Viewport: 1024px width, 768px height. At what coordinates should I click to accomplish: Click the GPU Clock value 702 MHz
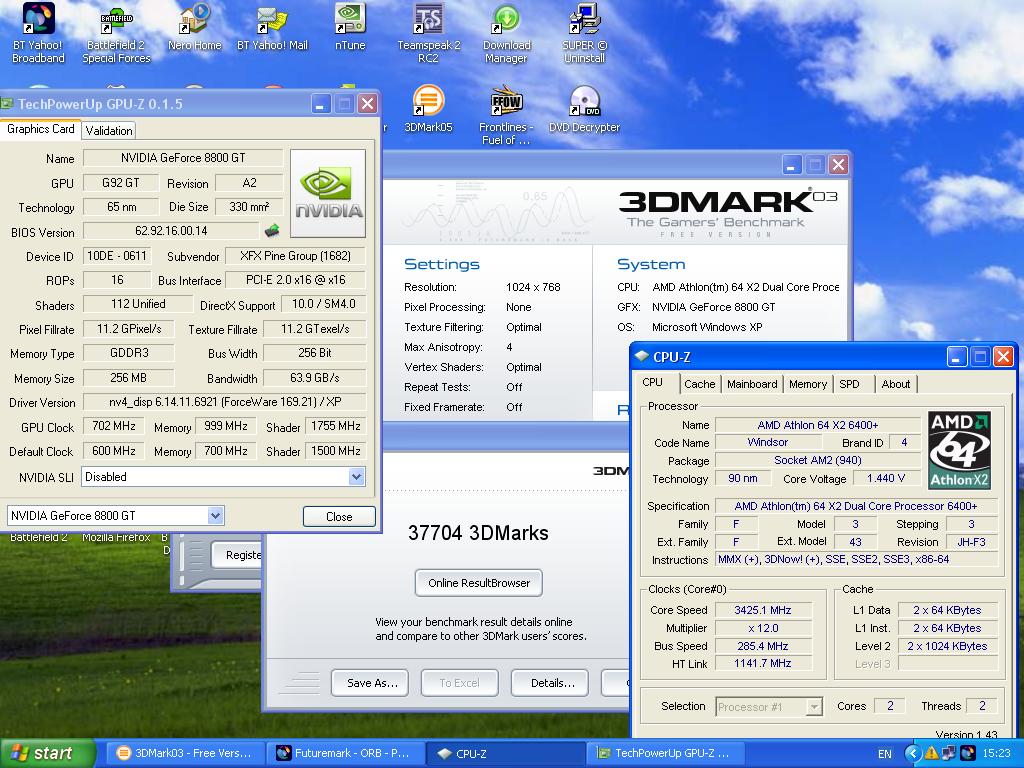[x=114, y=426]
